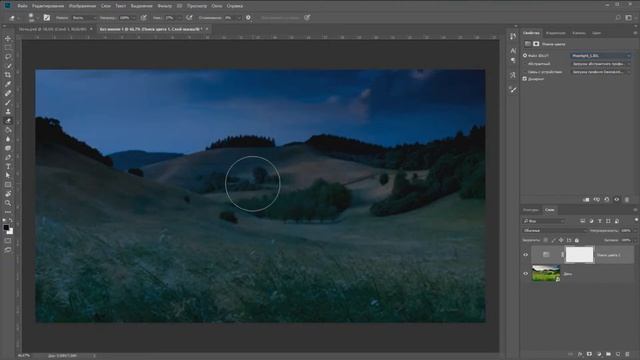Click the layer mask thumbnail of Поиск цвета 1
Viewport: 640px width, 360px height.
point(579,255)
